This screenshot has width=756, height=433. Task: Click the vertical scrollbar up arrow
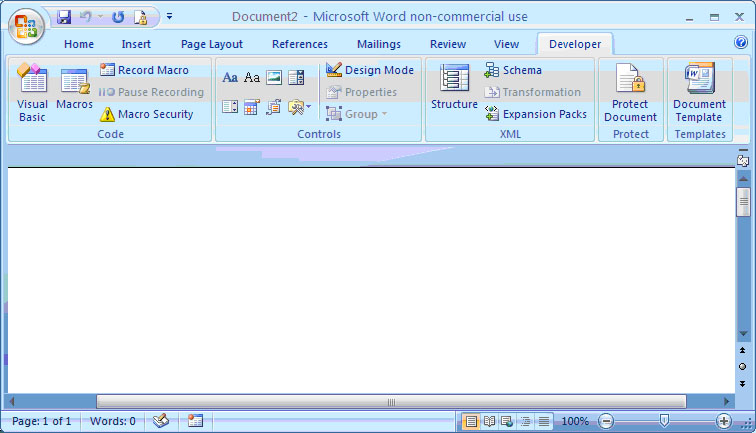(x=743, y=178)
